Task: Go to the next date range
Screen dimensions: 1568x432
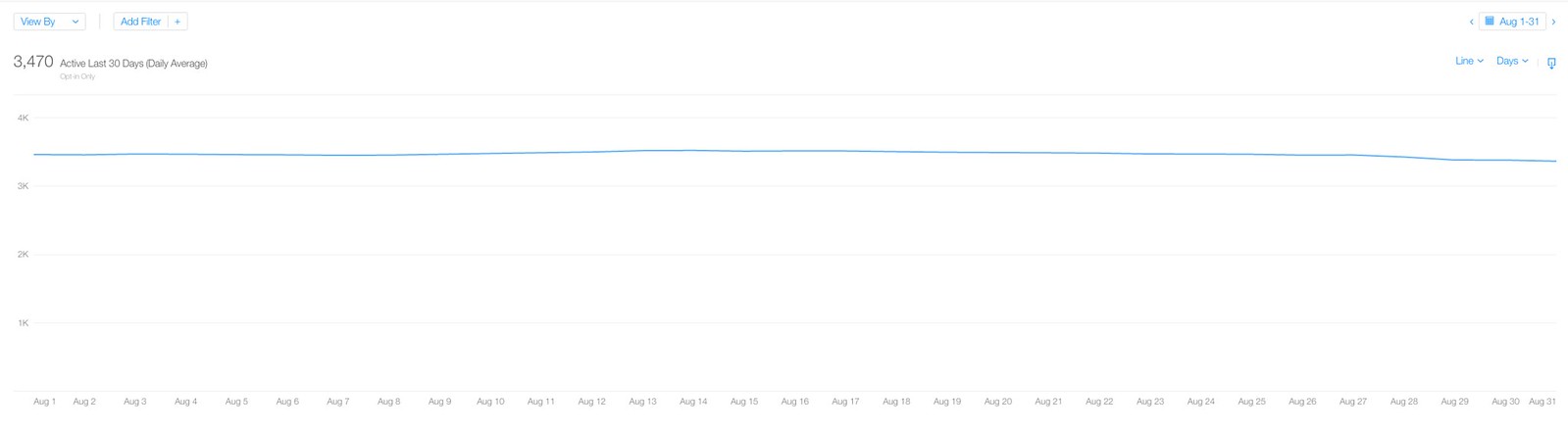Action: point(1553,22)
